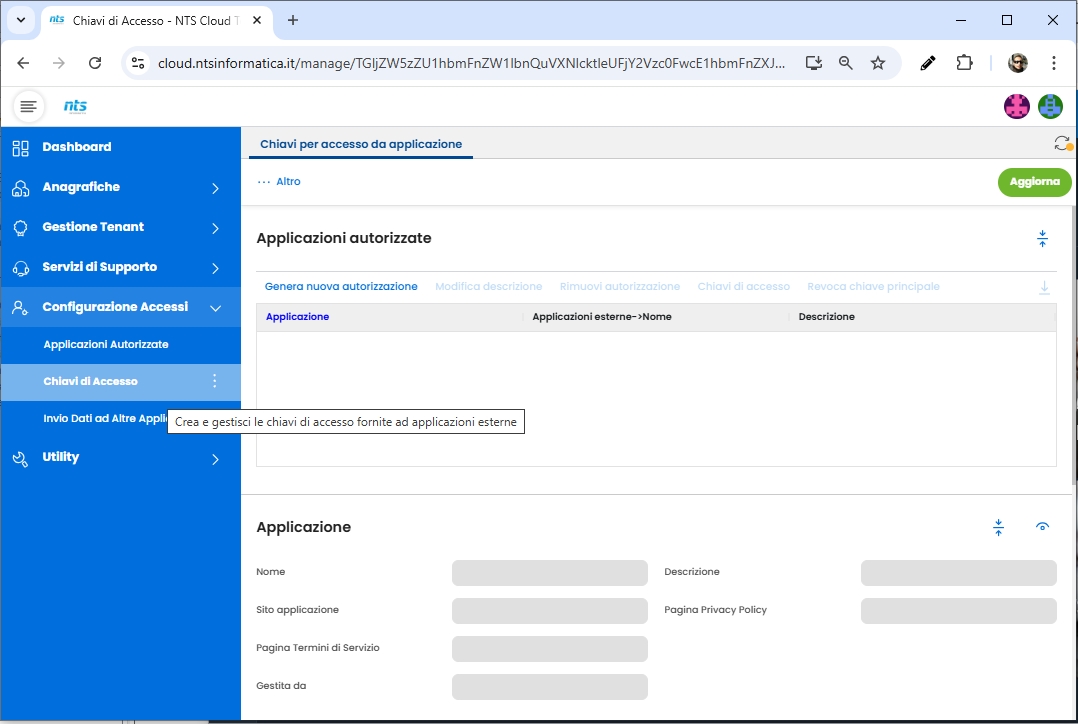Click the green Aggiorna button
Viewport: 1078px width, 724px height.
[1035, 182]
